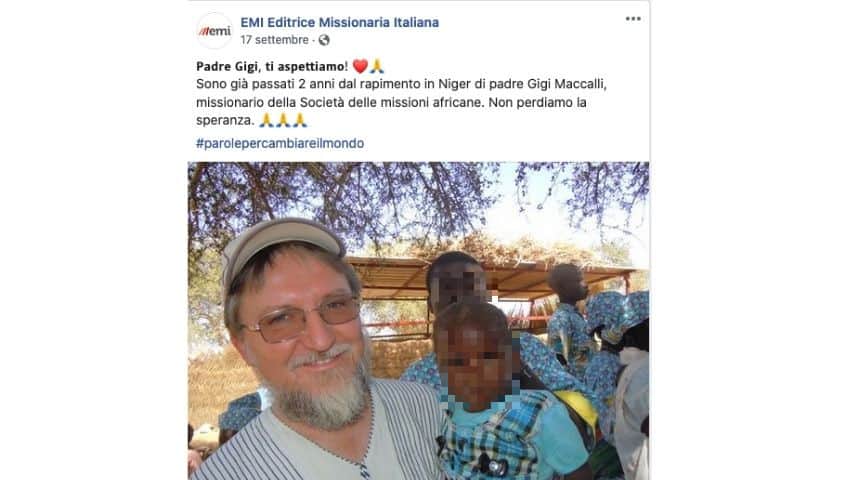The height and width of the screenshot is (480, 854).
Task: Open the "17 settembre" timestamp link
Action: pyautogui.click(x=274, y=40)
